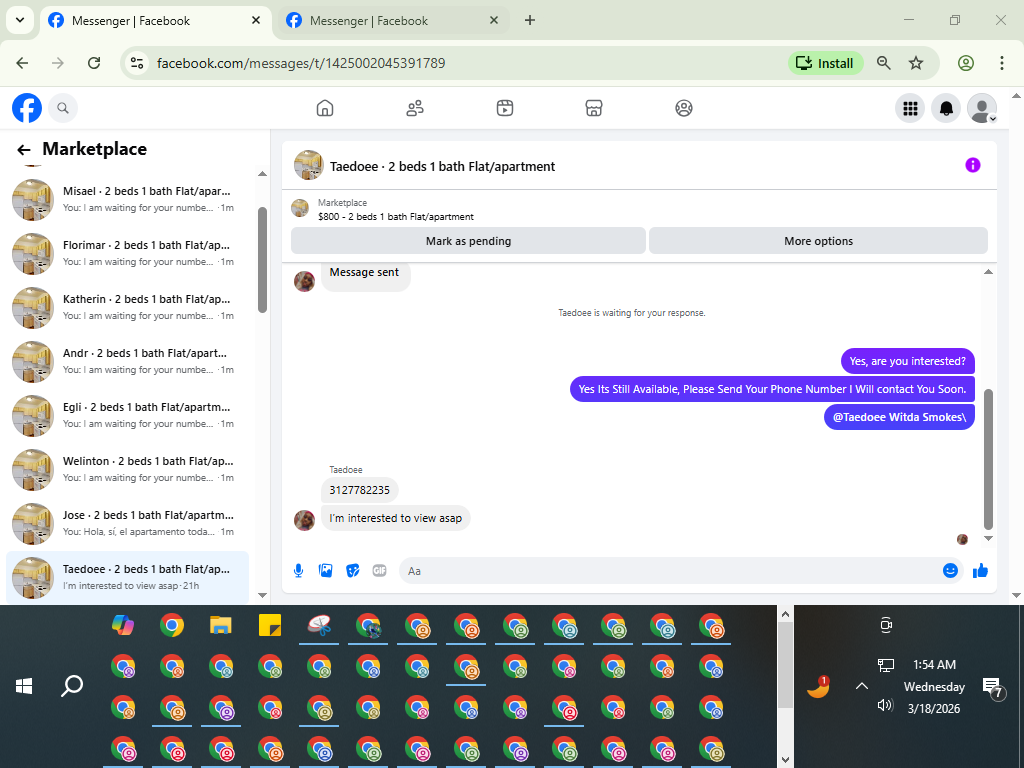Choose a sticker

pyautogui.click(x=353, y=571)
